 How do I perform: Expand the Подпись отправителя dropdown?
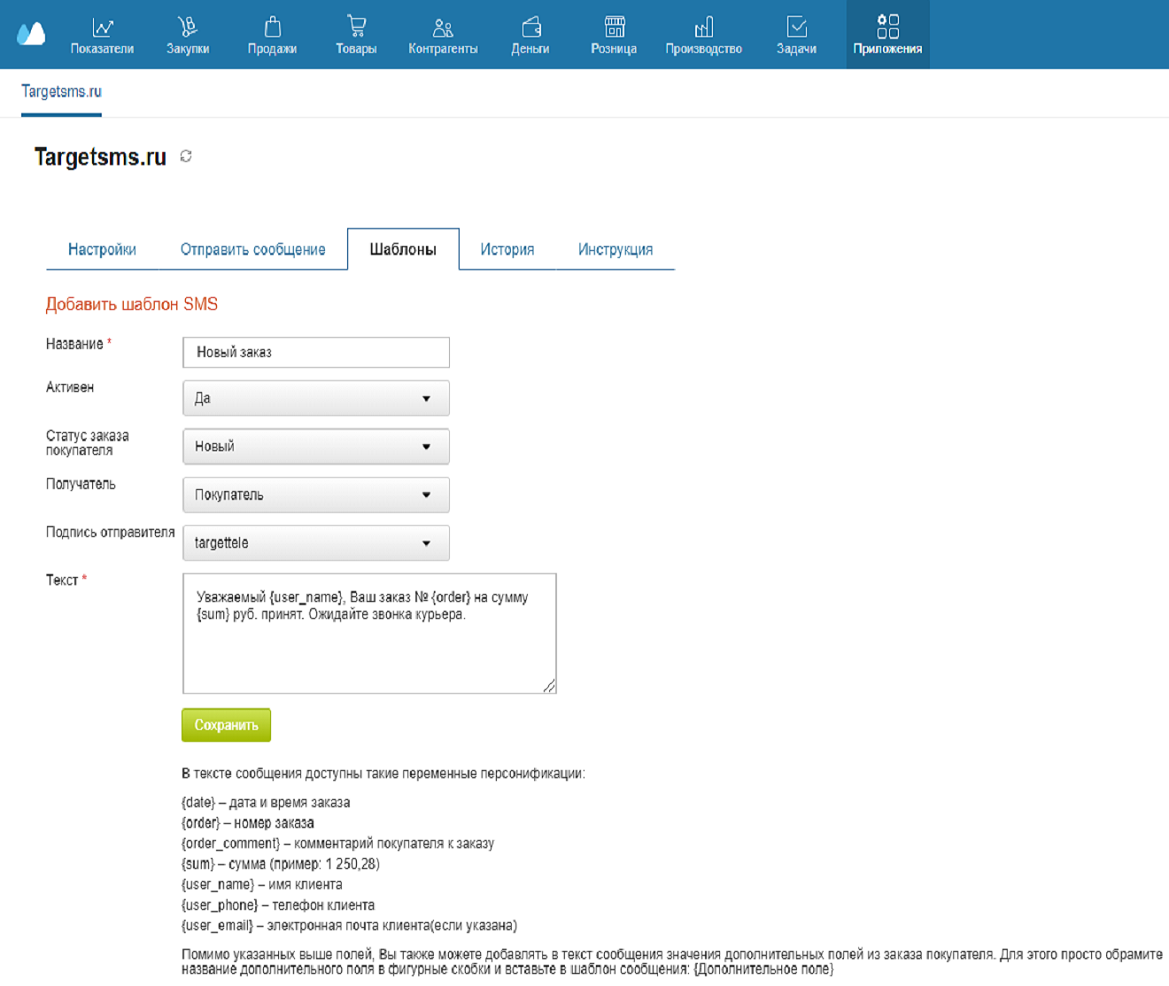point(316,543)
